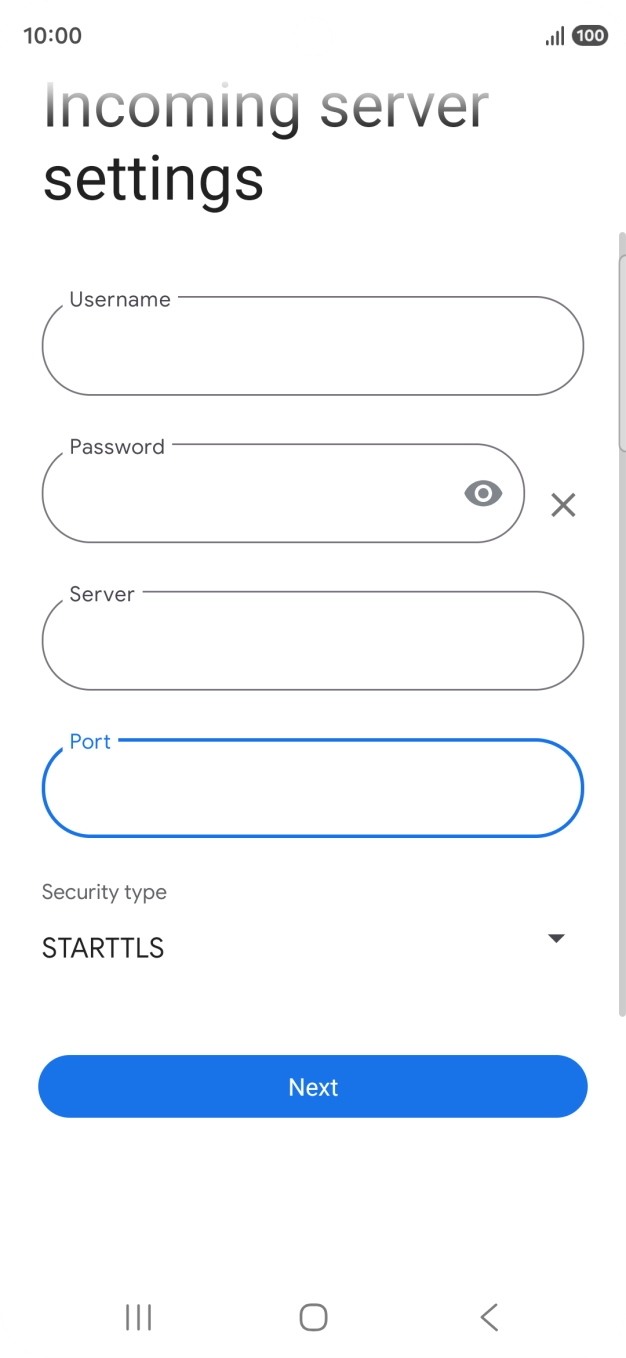This screenshot has height=1358, width=626.
Task: Tap the home button in navigation bar
Action: 312,1318
